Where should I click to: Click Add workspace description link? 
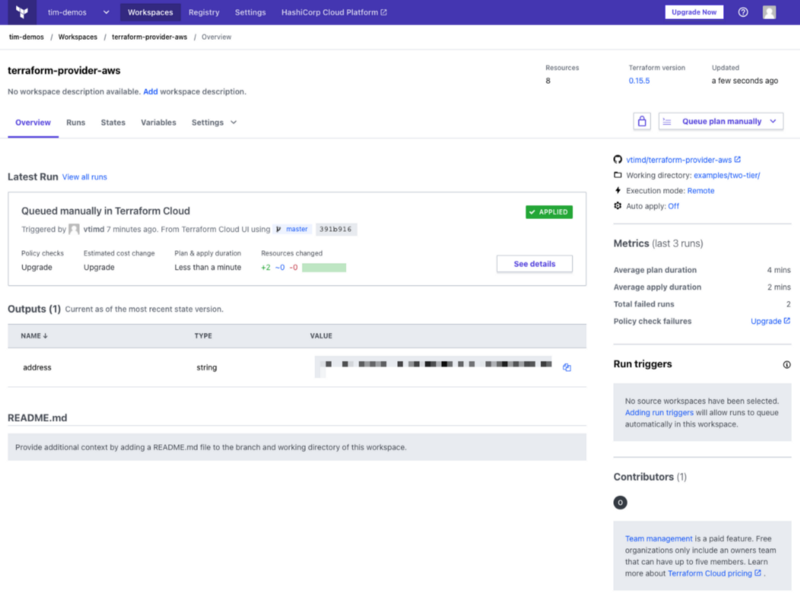click(x=151, y=91)
